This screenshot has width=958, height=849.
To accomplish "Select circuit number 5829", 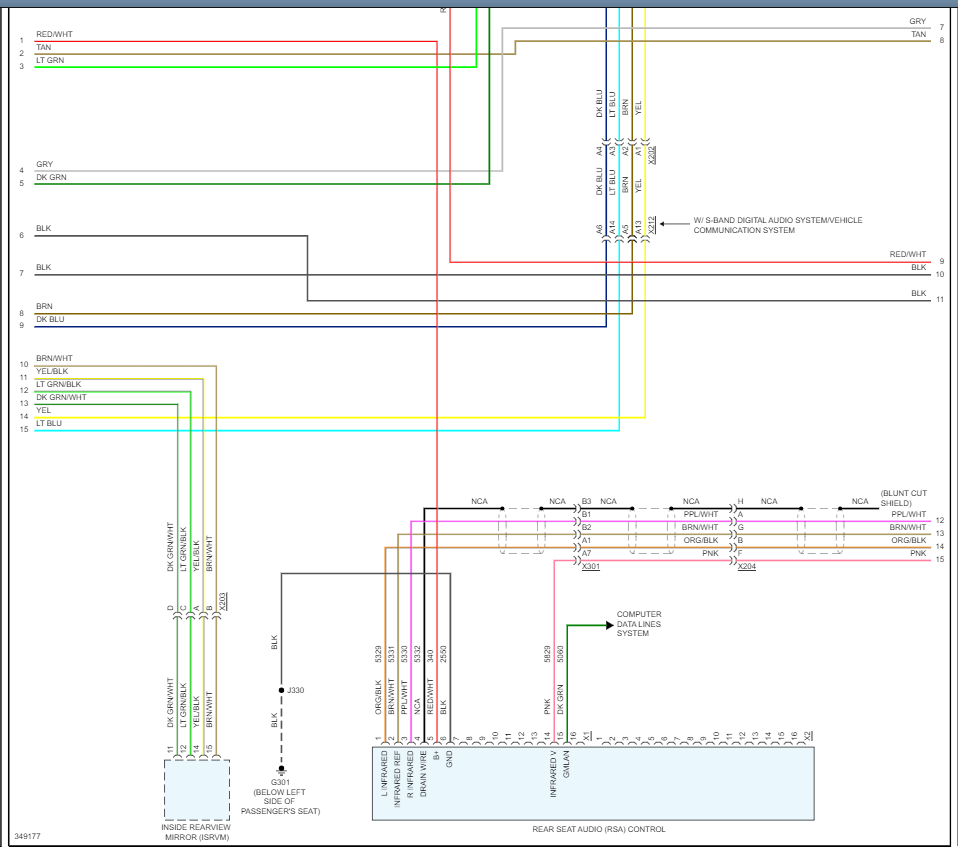I will [547, 654].
